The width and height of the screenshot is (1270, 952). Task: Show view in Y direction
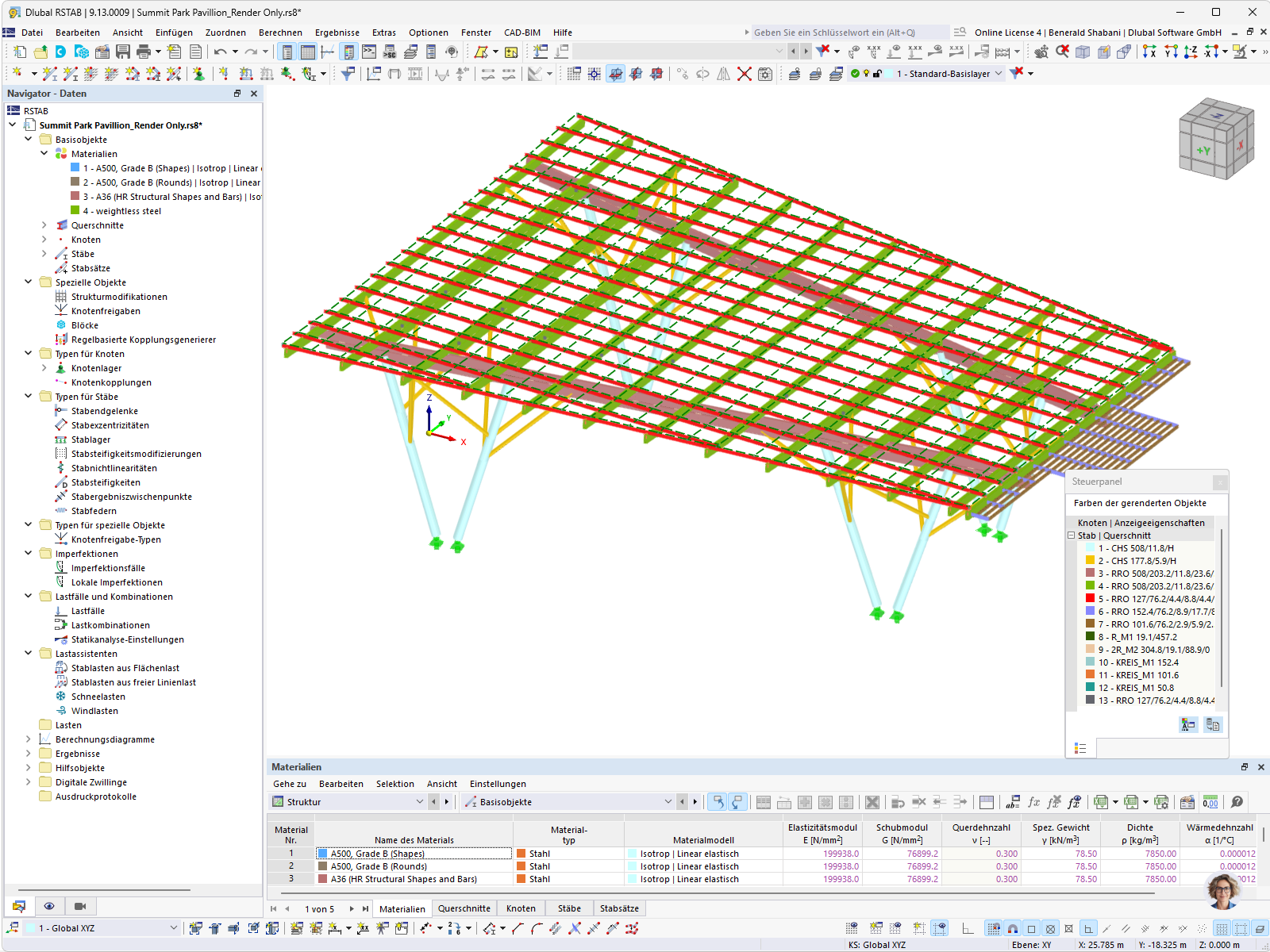[x=1170, y=52]
